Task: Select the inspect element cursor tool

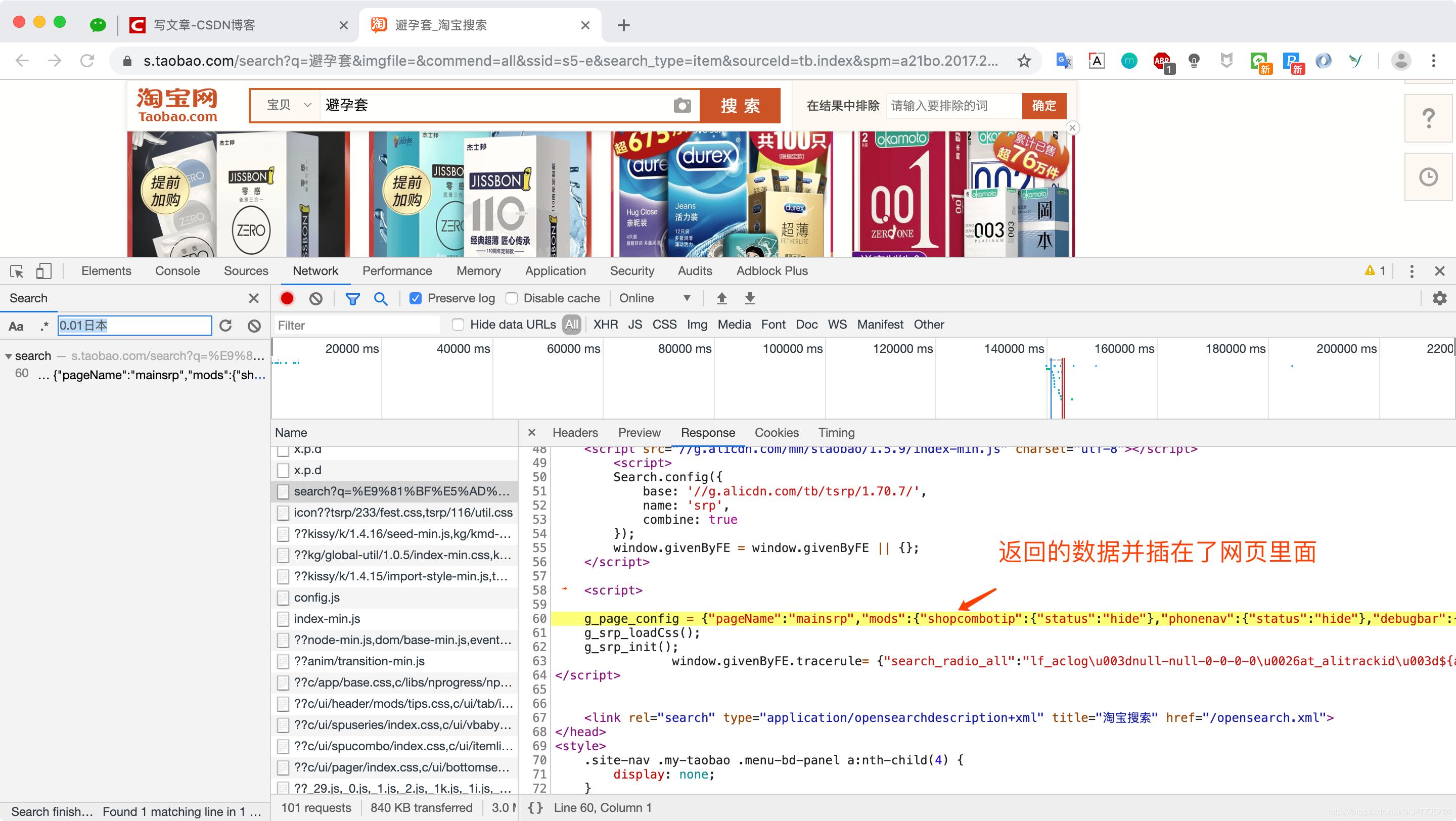Action: tap(17, 271)
